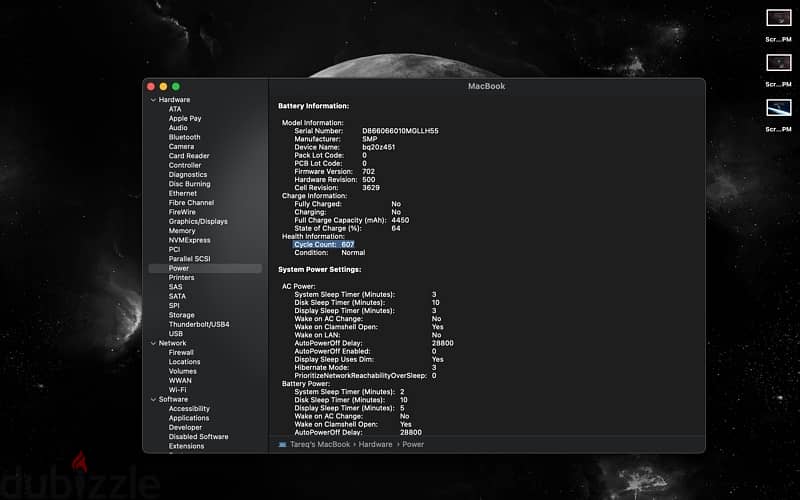
Task: Collapse the Hardware section in sidebar
Action: coord(153,100)
